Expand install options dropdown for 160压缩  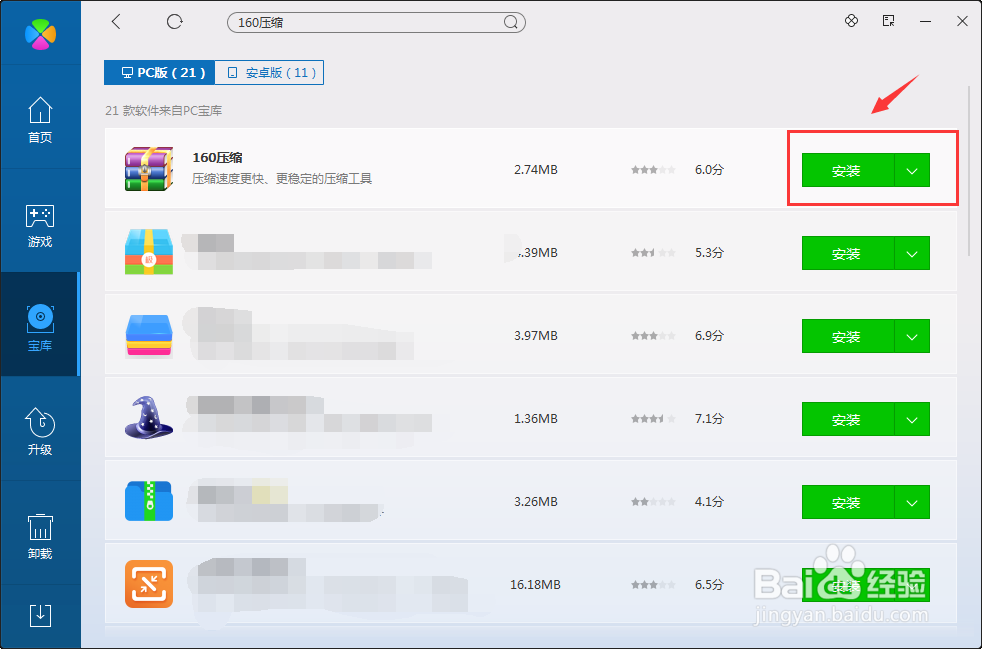tap(912, 170)
